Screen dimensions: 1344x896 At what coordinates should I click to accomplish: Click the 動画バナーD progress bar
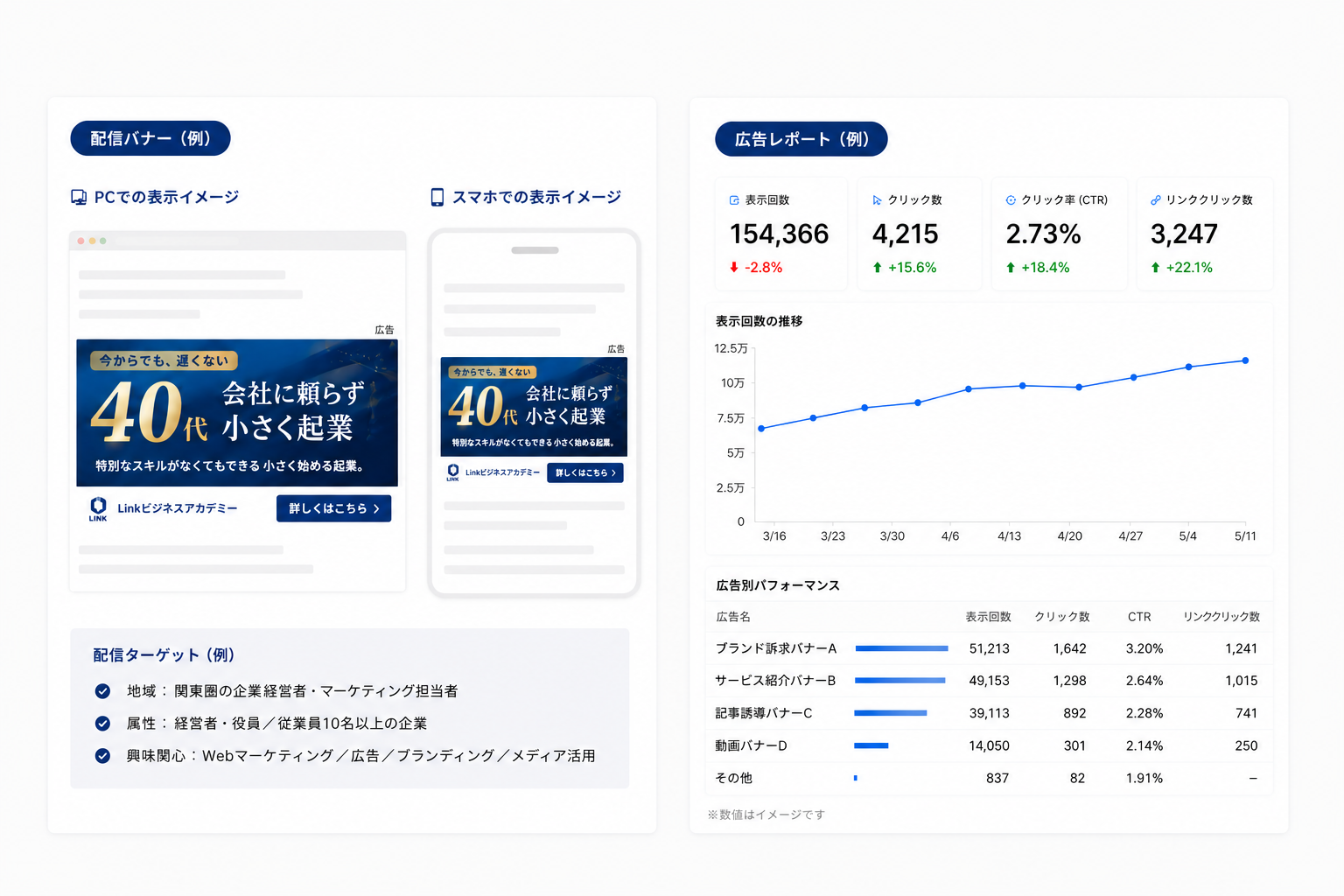tap(871, 745)
